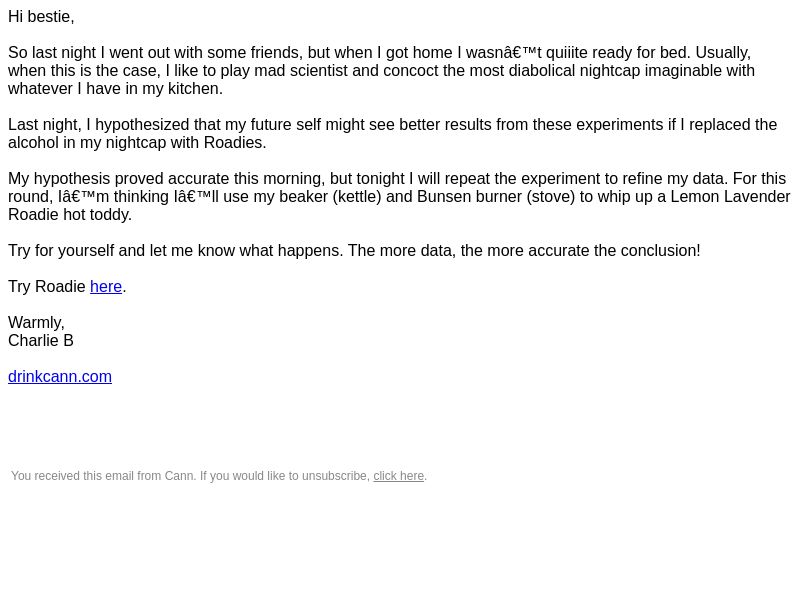Click the unsubscribe 'click here' link

tap(398, 476)
